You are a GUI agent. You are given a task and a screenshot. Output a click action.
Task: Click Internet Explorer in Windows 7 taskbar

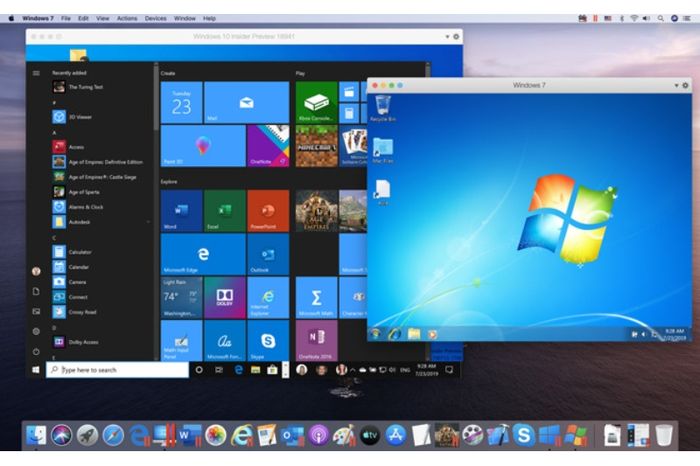(x=394, y=334)
